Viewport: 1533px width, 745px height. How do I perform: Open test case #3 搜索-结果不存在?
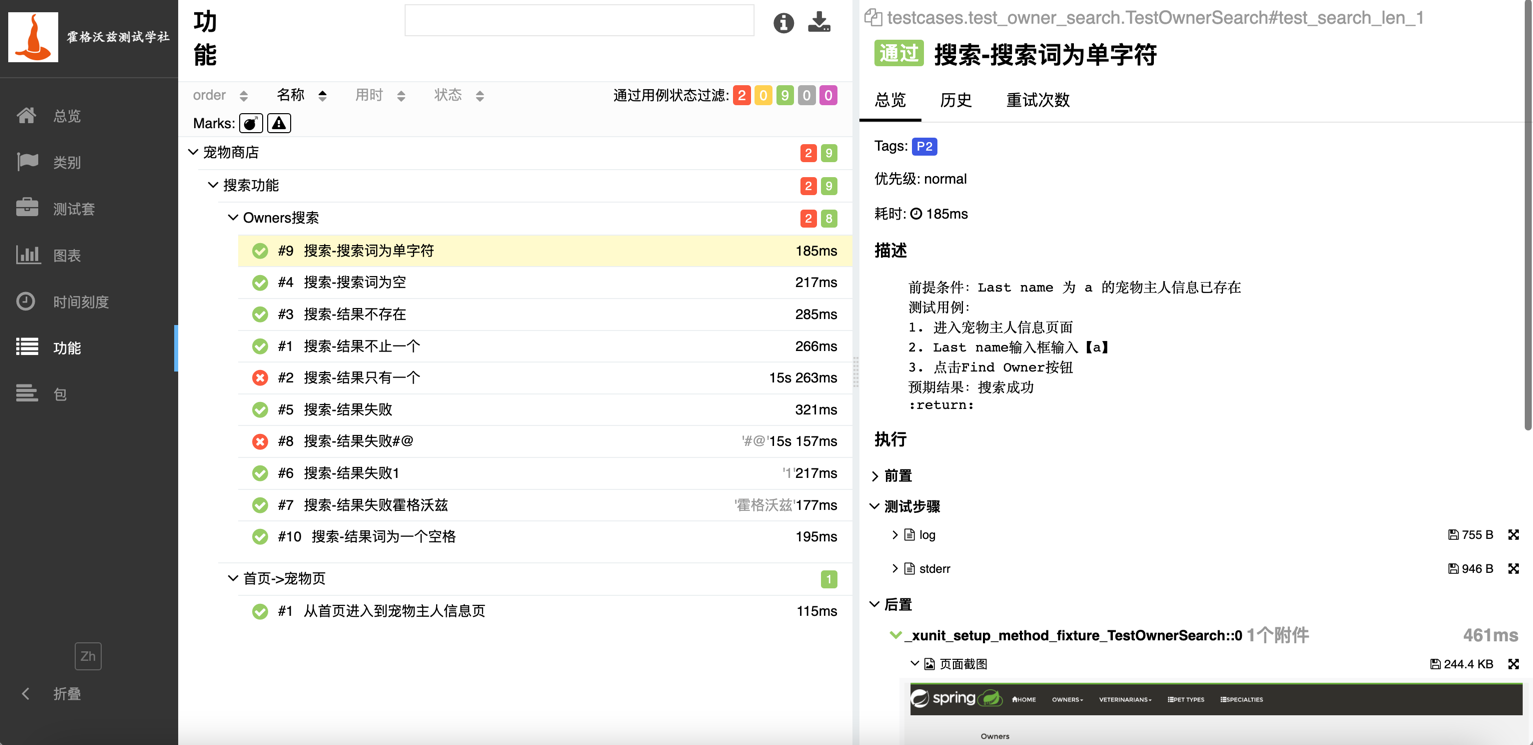pos(545,314)
